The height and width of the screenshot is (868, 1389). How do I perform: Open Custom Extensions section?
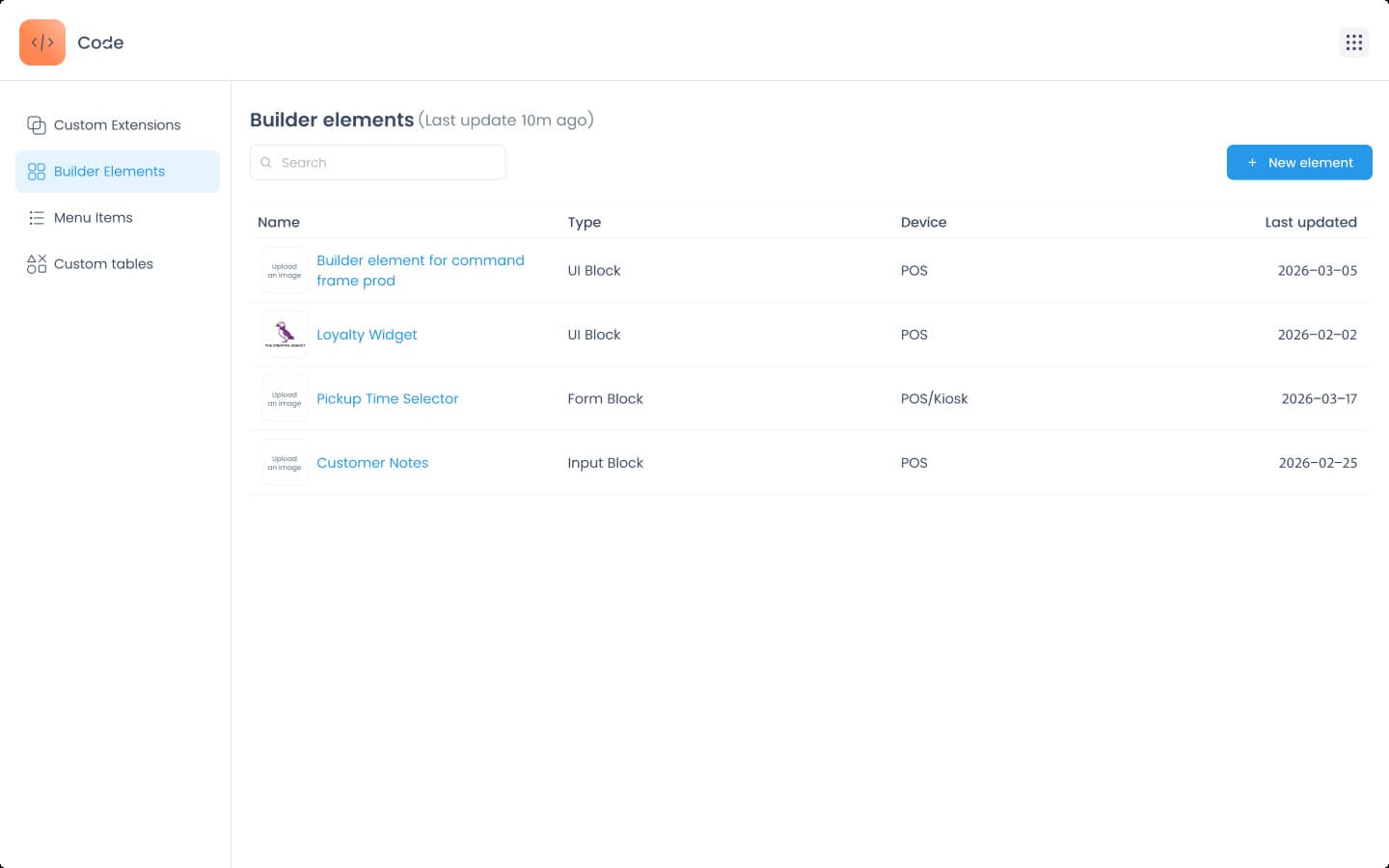(x=118, y=125)
